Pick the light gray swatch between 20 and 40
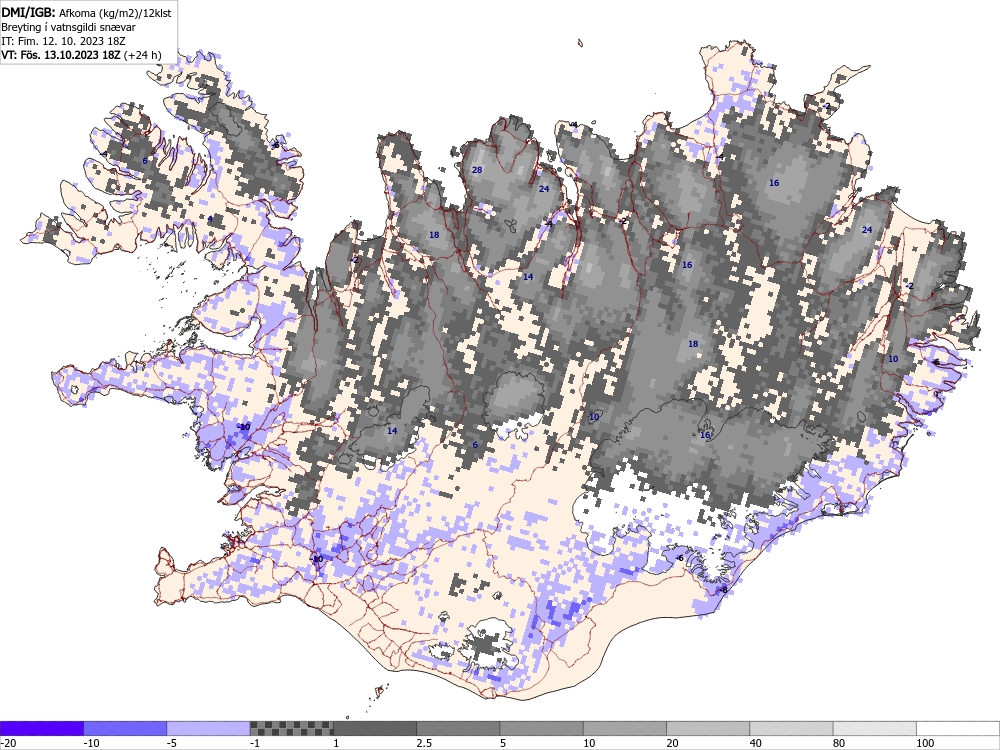This screenshot has height=750, width=1000. tap(708, 728)
